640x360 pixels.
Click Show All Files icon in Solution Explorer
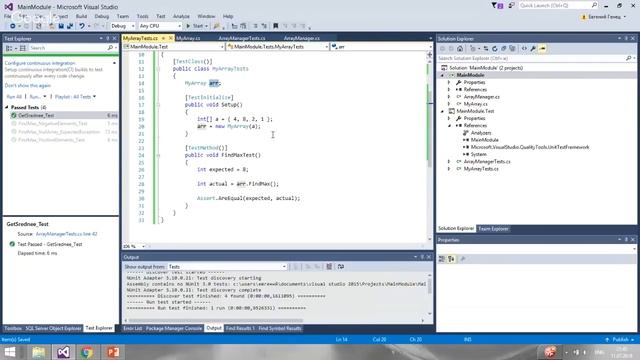513,49
